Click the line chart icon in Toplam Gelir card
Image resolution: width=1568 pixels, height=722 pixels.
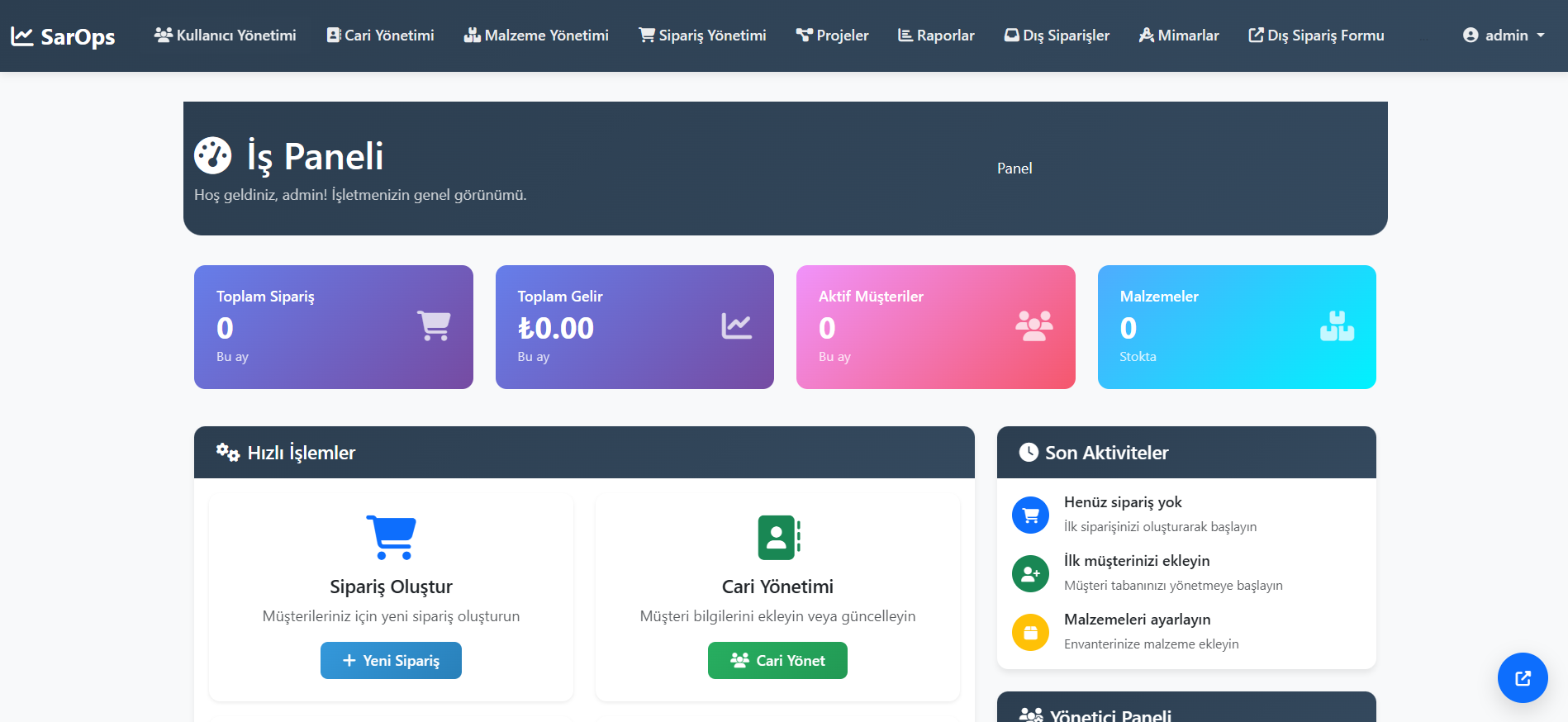(736, 326)
